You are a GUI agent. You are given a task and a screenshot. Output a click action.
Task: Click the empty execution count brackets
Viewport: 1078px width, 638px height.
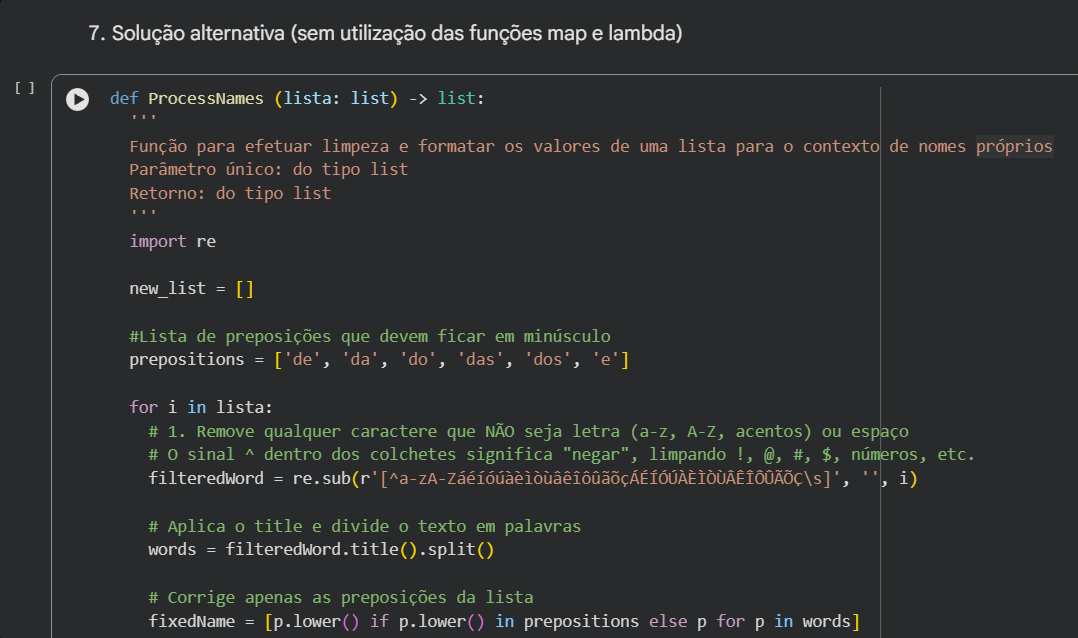pos(25,88)
